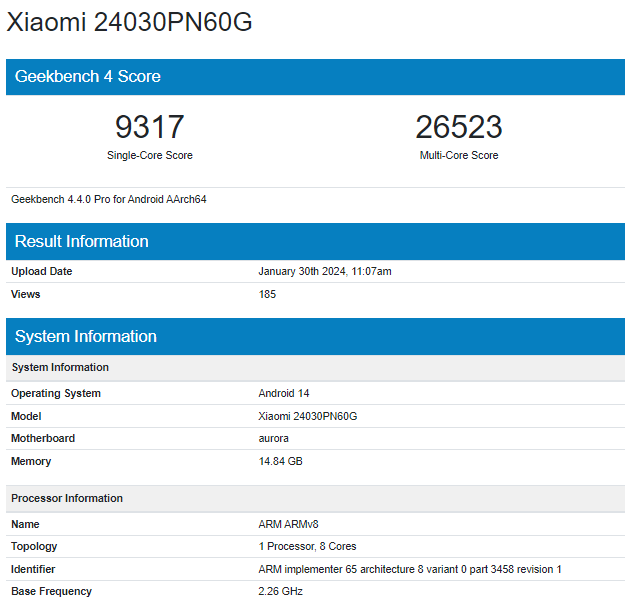Select the ARM implementer 65 identifier string
Image resolution: width=633 pixels, height=614 pixels.
point(410,570)
